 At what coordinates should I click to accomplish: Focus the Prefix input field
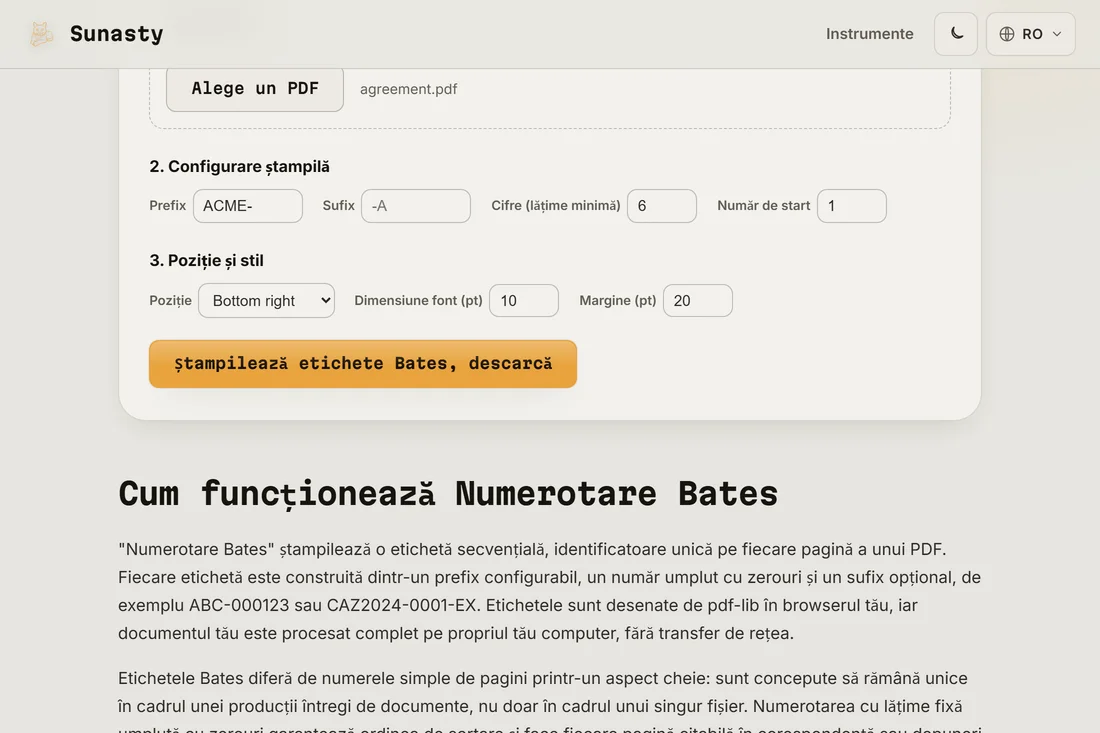248,206
